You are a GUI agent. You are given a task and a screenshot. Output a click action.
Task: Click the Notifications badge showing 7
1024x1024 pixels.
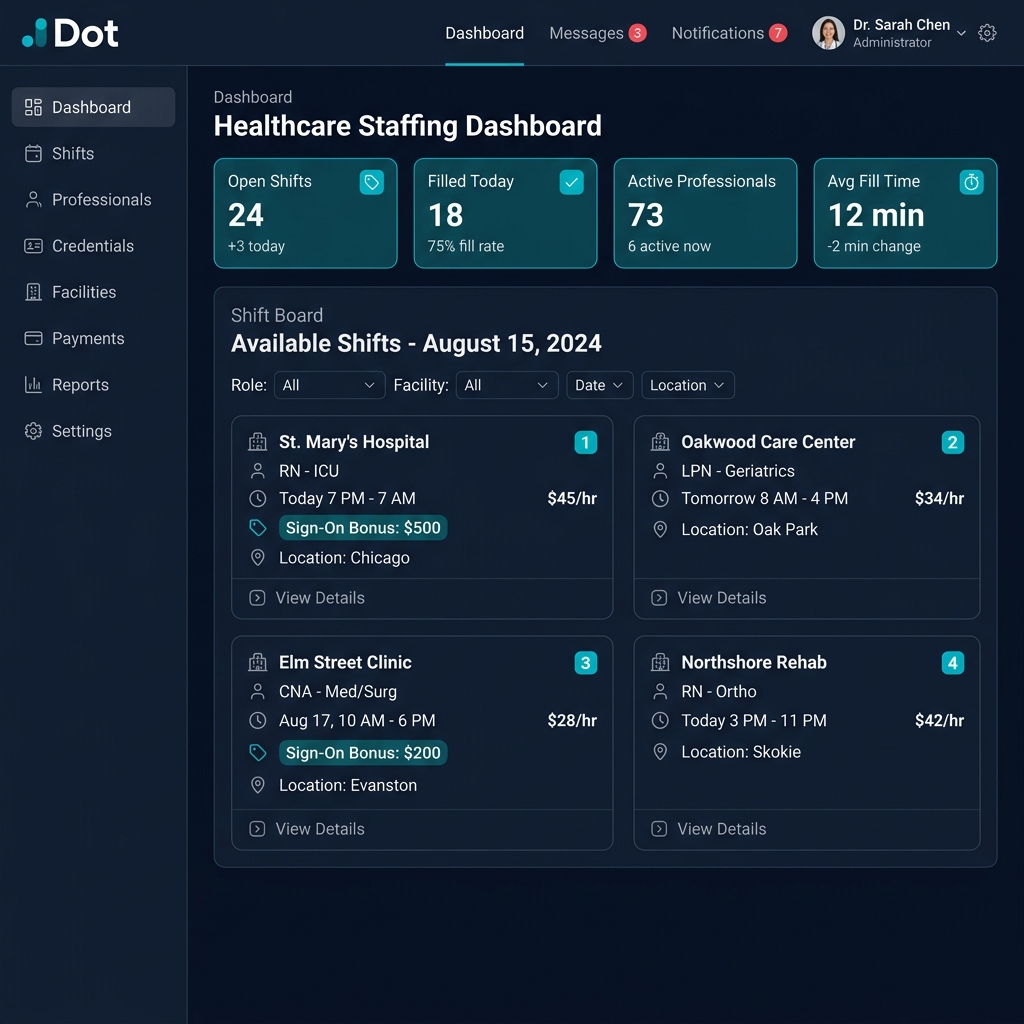(x=778, y=33)
